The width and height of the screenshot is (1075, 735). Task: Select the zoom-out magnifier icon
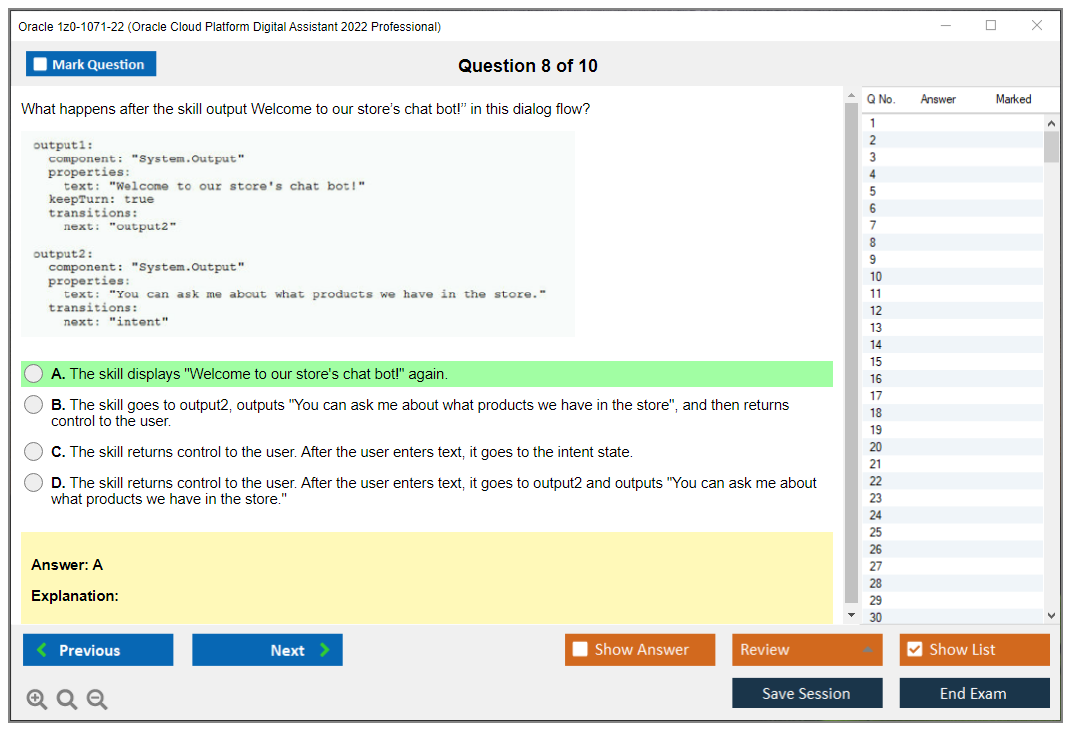click(97, 699)
